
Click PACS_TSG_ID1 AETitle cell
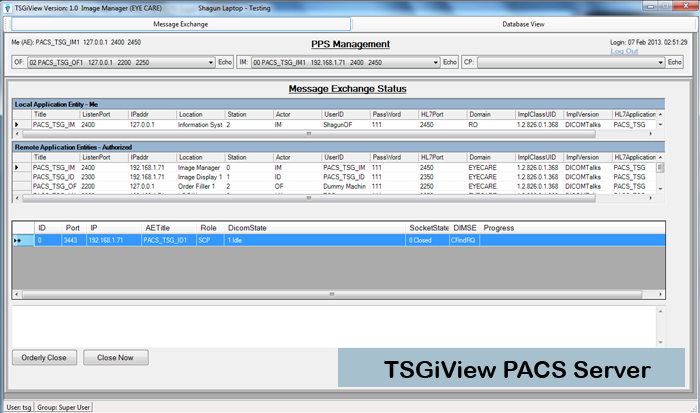tap(169, 240)
